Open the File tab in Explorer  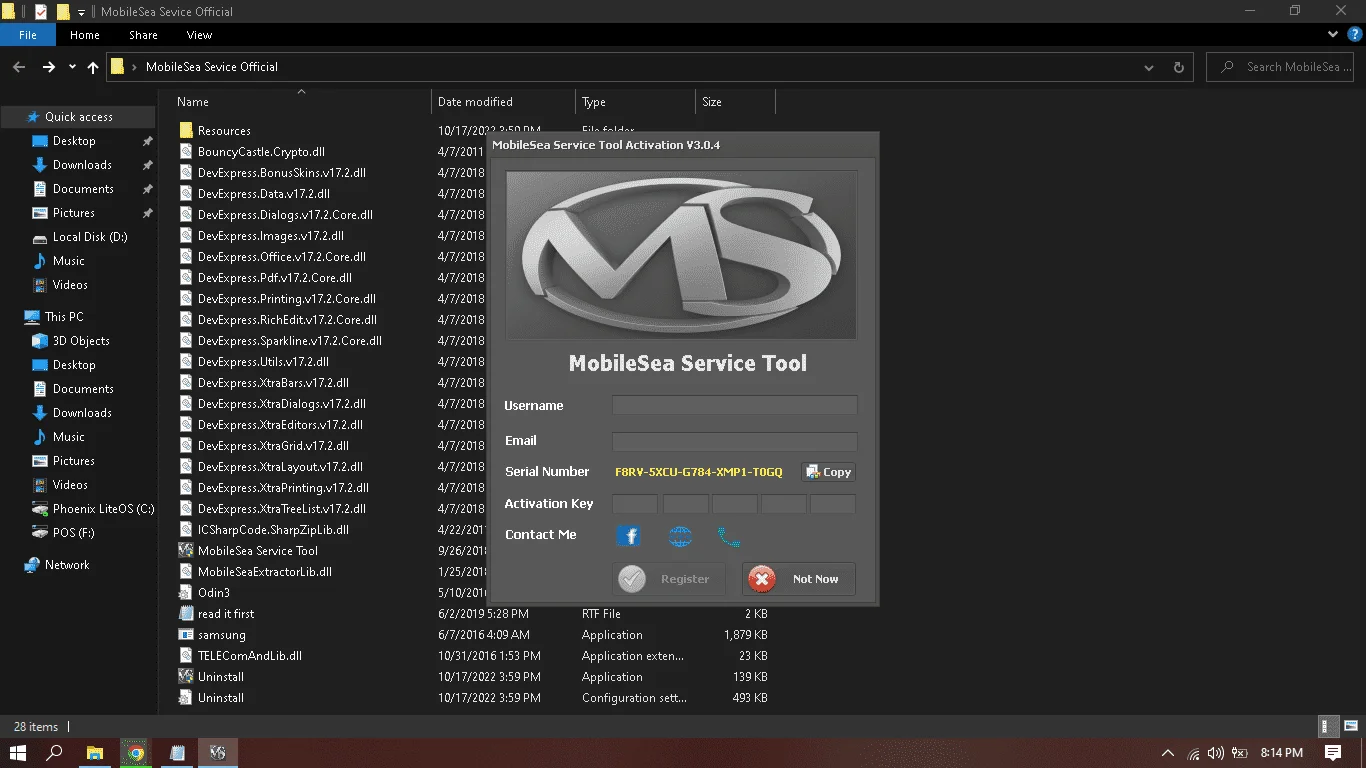(28, 35)
